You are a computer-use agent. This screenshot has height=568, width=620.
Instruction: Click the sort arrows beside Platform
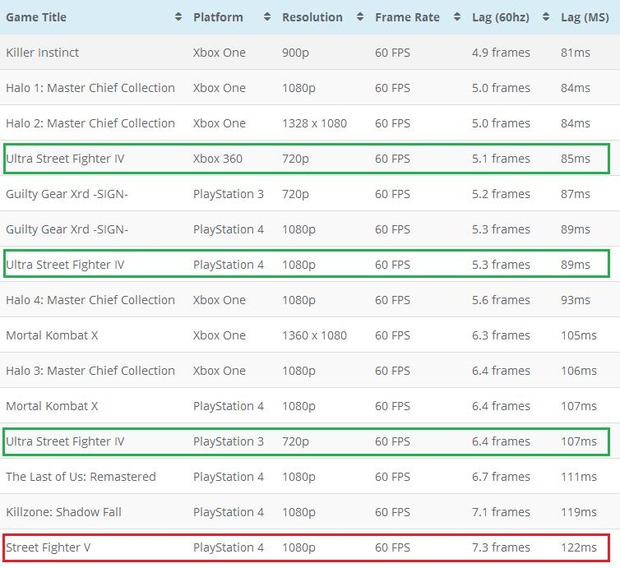tap(267, 17)
